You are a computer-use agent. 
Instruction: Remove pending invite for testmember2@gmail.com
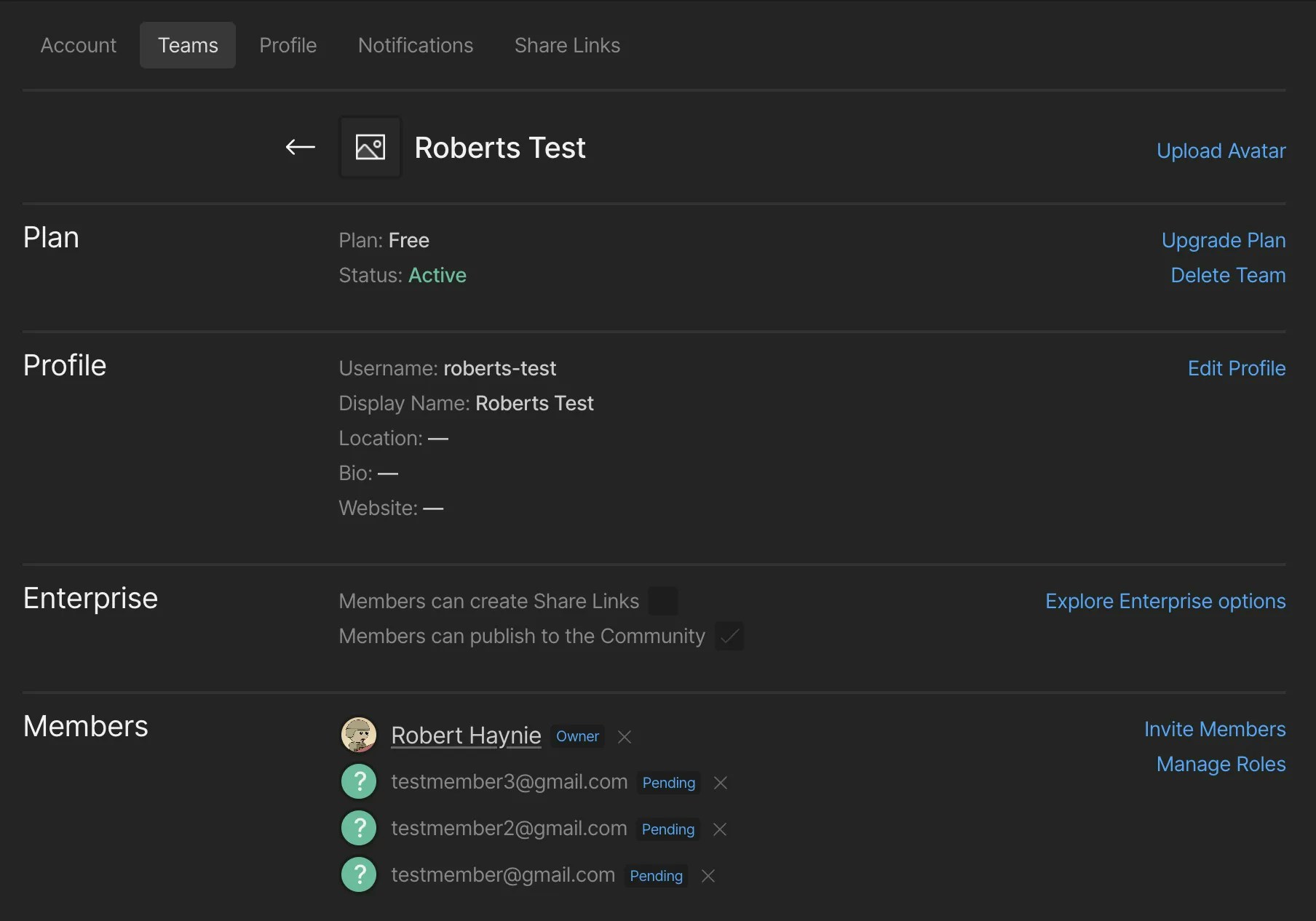click(720, 829)
